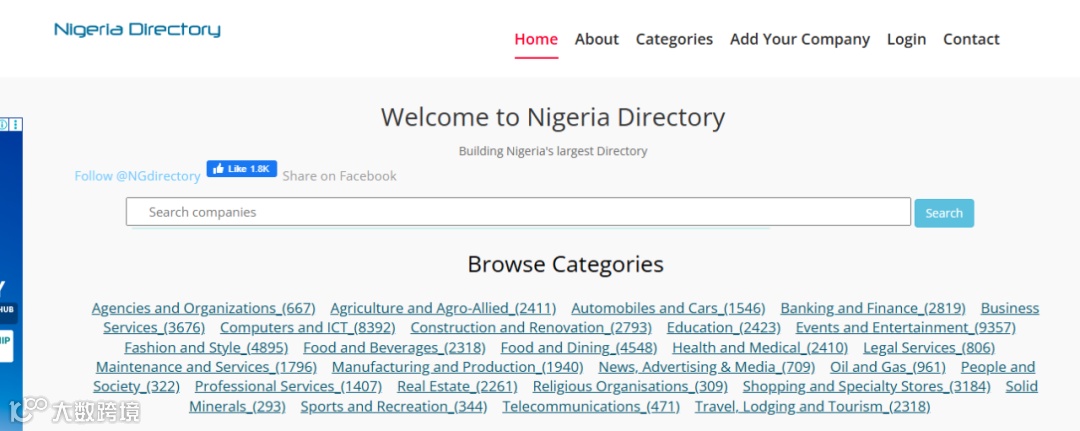Open Maintenance and Services (1796)
Viewport: 1080px width, 431px height.
[x=206, y=367]
